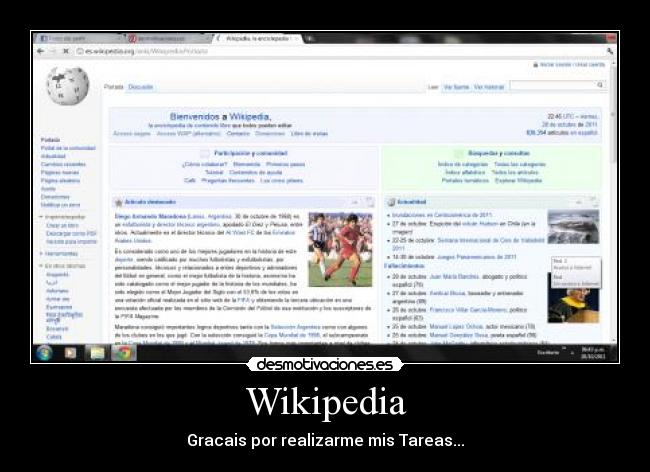Open Descargar como PDF link
650x472 pixels.
click(x=71, y=233)
